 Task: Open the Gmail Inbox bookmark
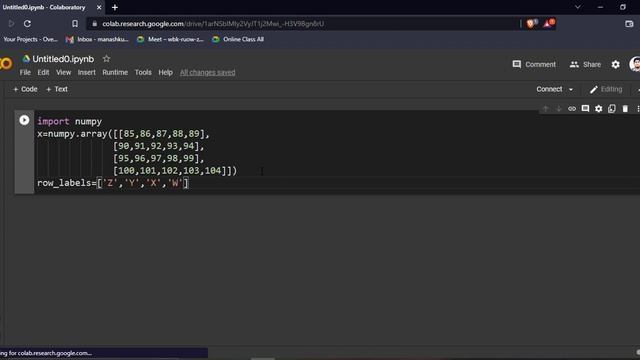pos(97,39)
